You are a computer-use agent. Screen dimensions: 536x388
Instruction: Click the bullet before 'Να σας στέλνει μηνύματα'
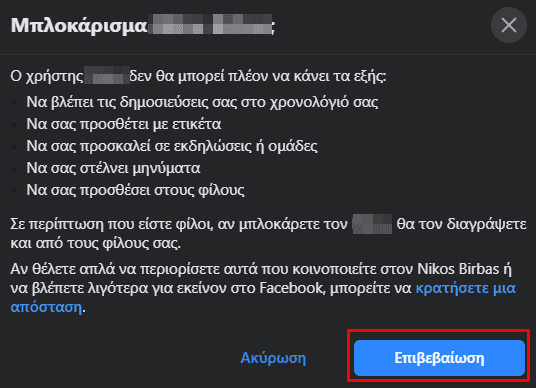(14, 169)
